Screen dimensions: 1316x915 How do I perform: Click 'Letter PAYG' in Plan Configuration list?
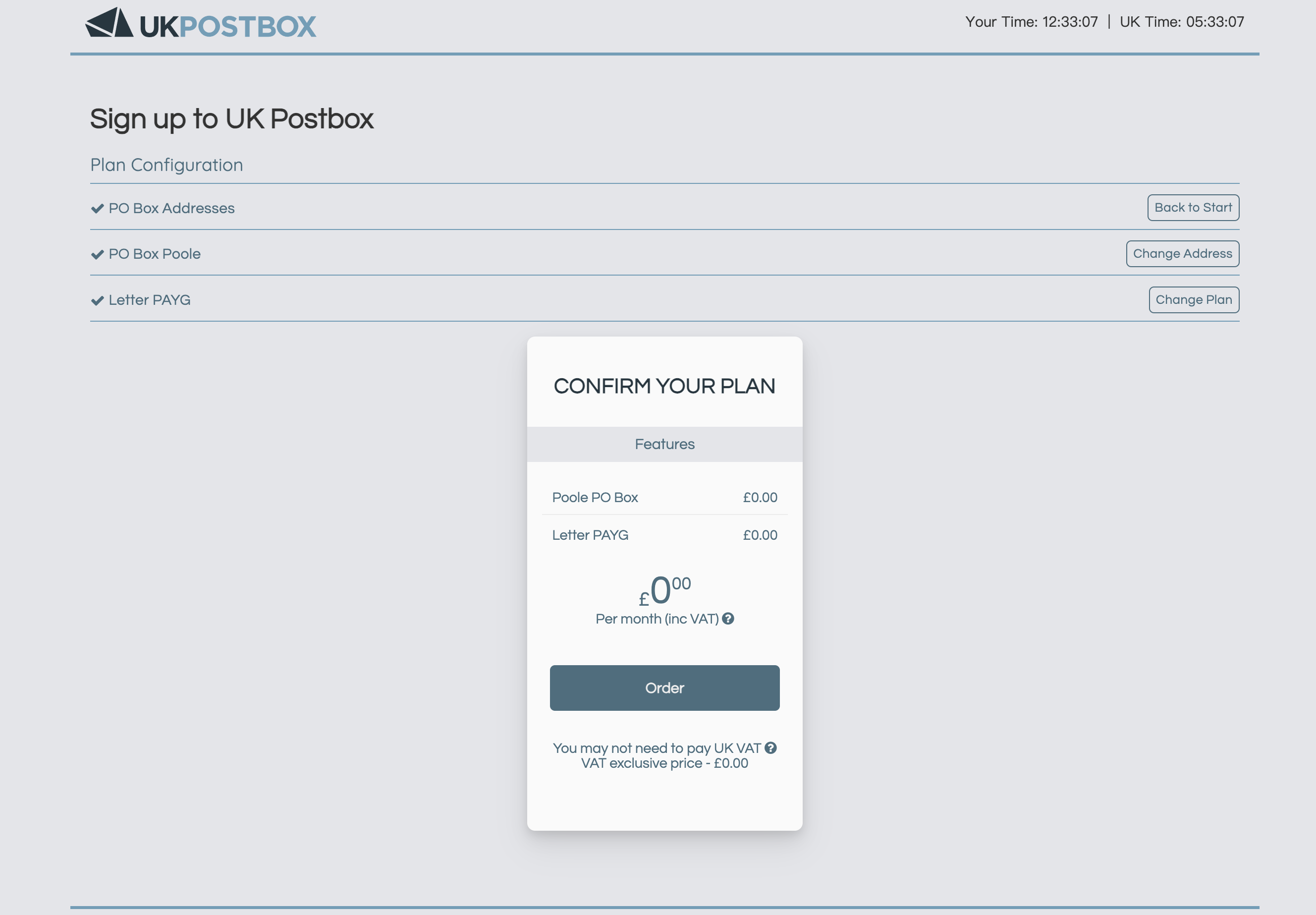(150, 300)
